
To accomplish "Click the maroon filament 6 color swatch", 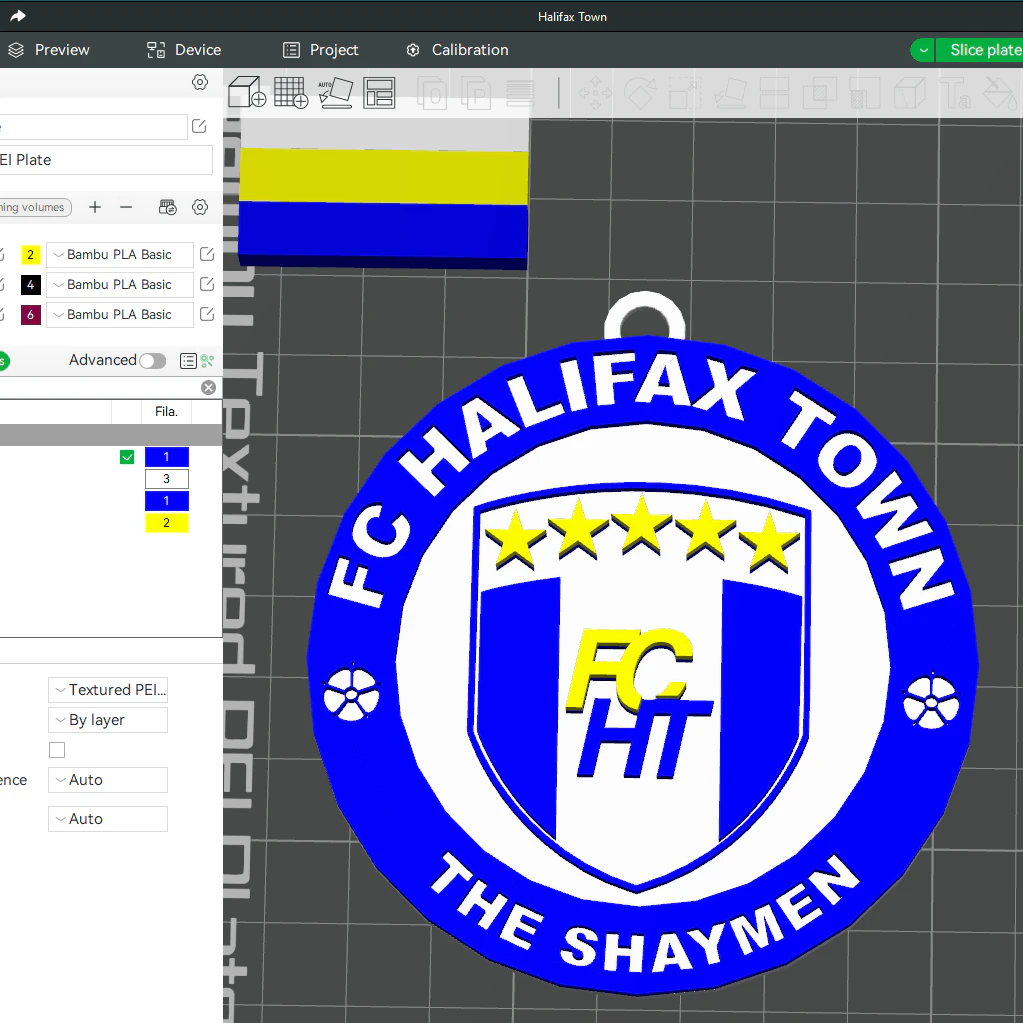I will click(x=31, y=314).
